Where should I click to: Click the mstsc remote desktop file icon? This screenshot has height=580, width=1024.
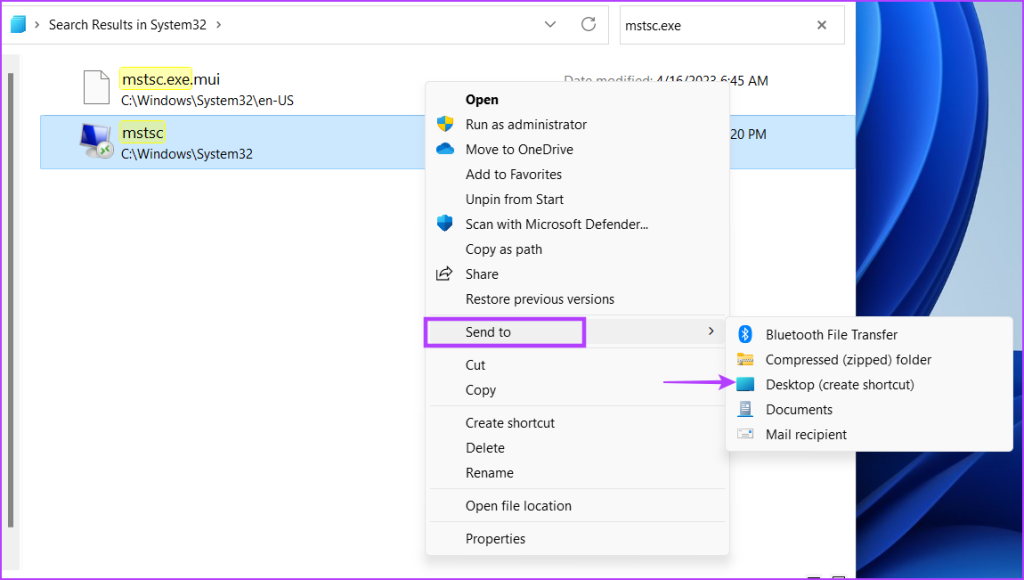click(95, 141)
